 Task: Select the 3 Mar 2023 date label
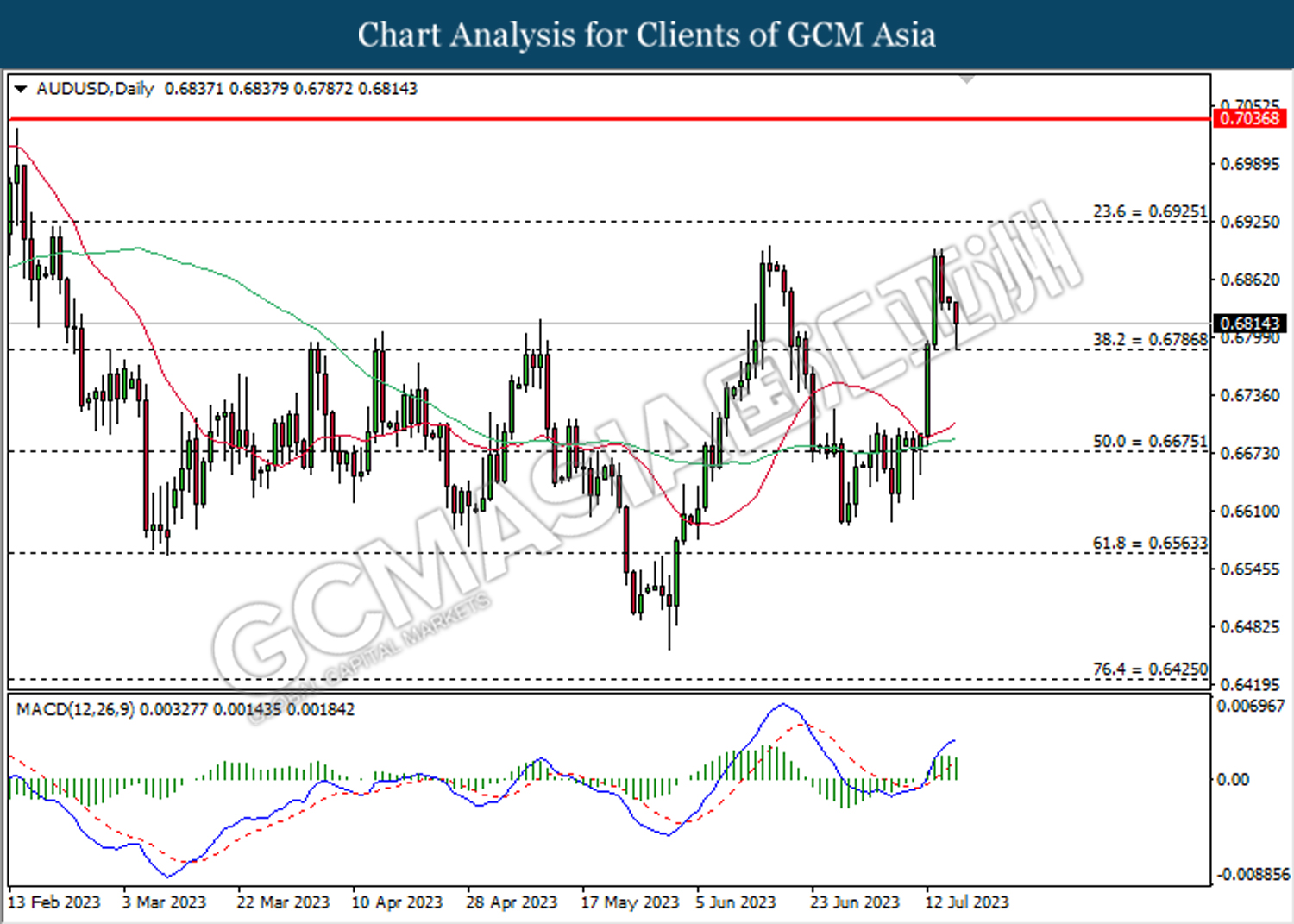[164, 902]
